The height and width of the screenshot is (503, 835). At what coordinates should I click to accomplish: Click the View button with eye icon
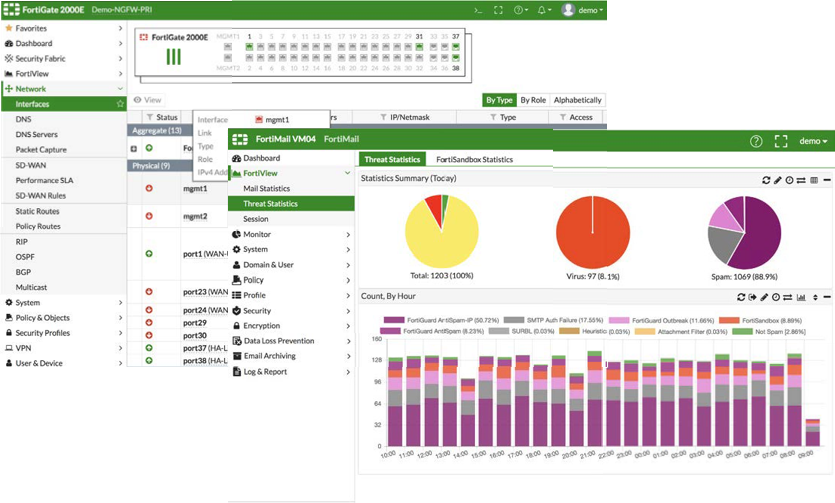click(x=148, y=100)
